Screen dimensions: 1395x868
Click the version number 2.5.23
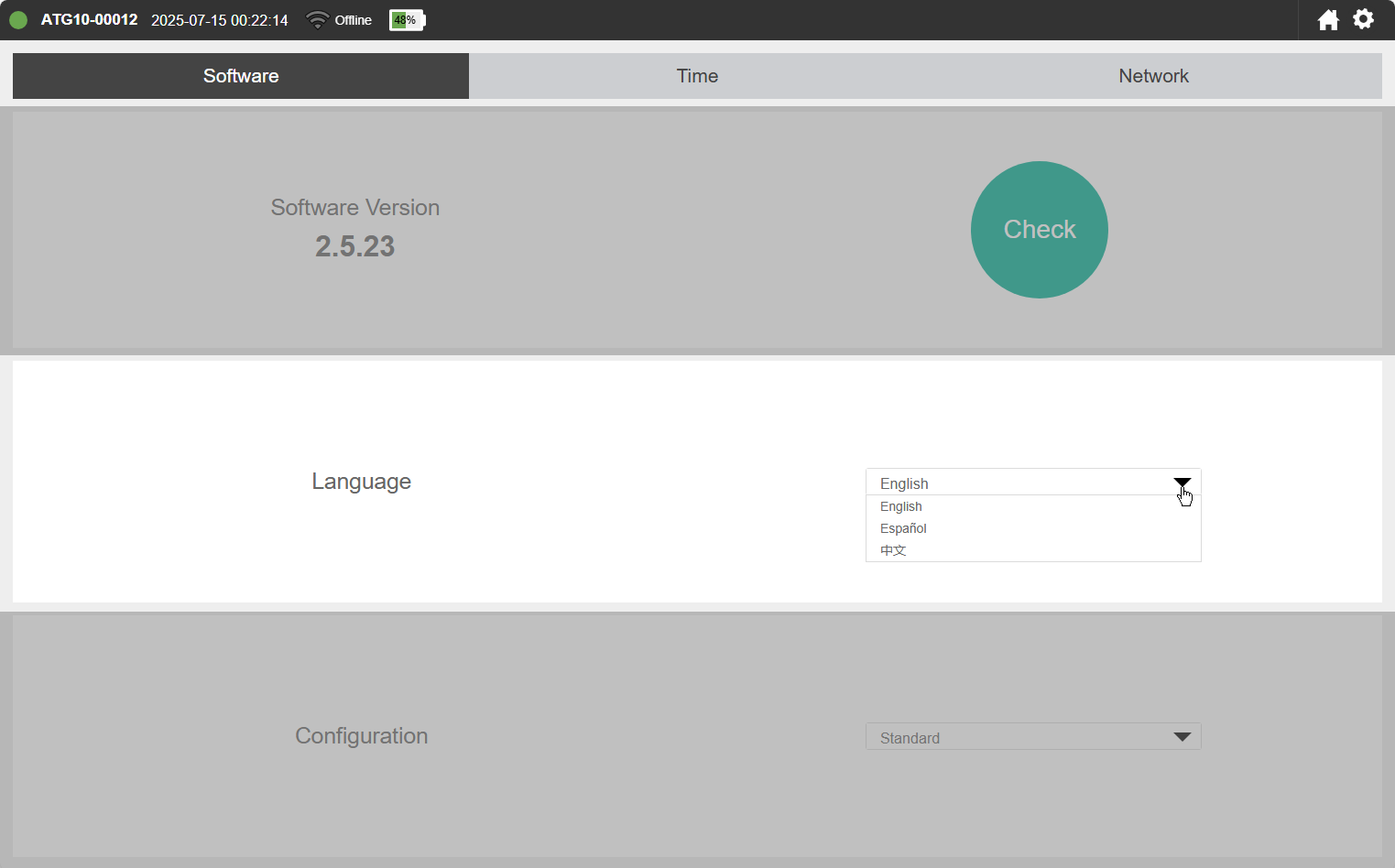point(354,246)
